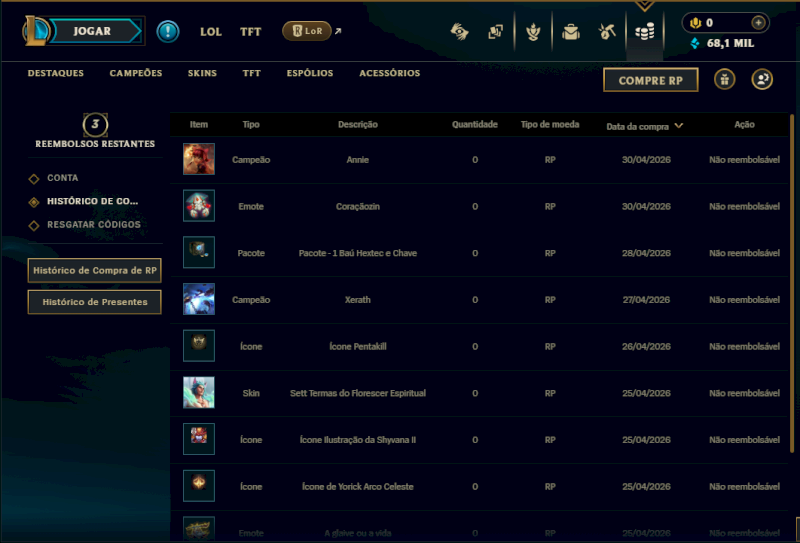800x543 pixels.
Task: Open the Clash icon in top bar
Action: pos(459,32)
